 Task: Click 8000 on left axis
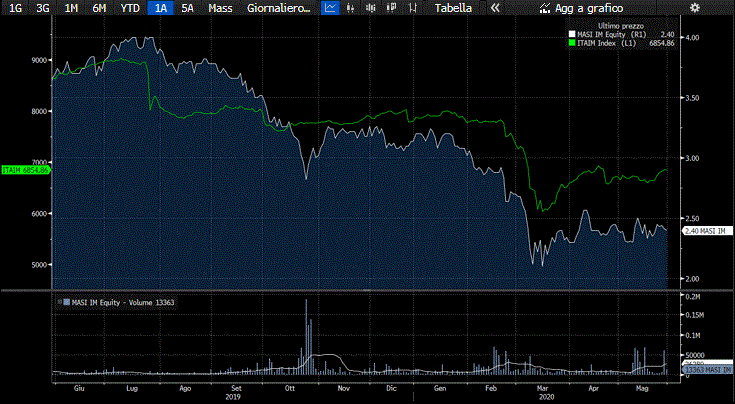(39, 111)
